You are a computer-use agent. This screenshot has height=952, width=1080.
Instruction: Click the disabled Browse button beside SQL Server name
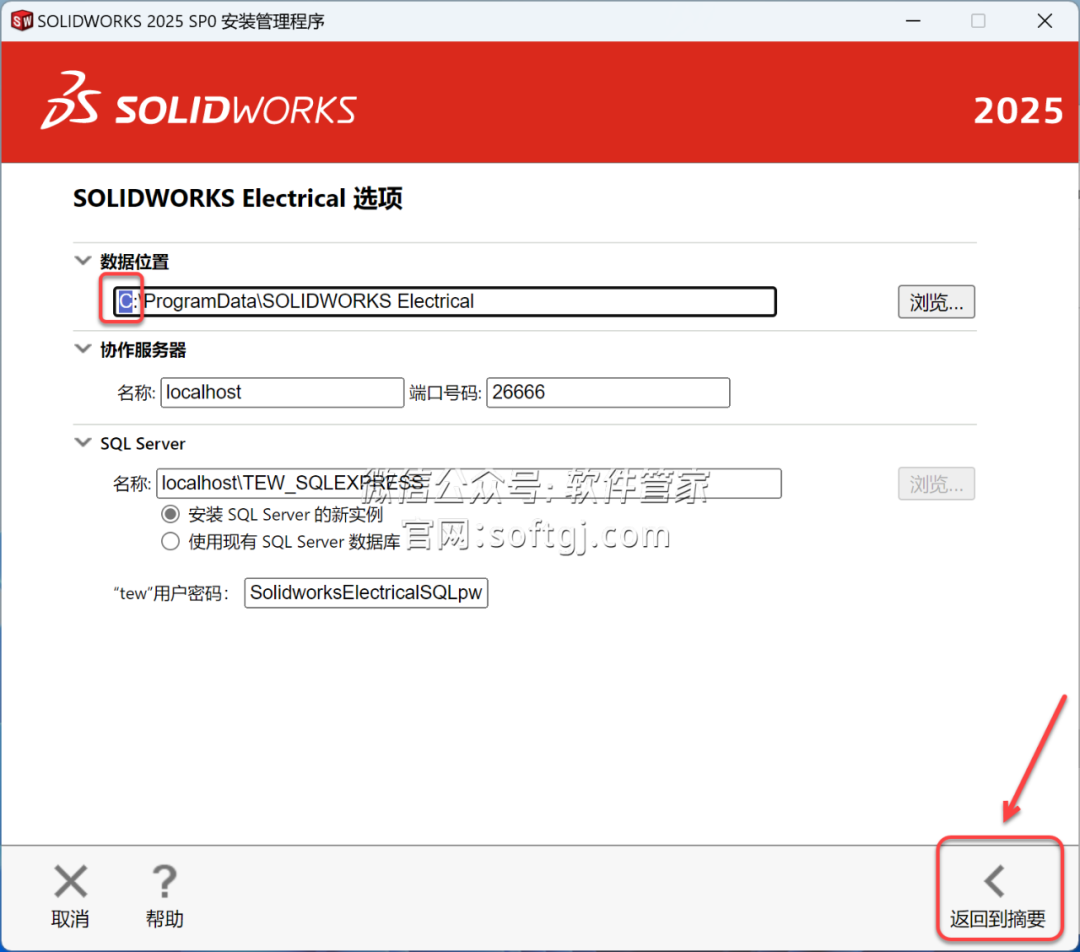936,484
